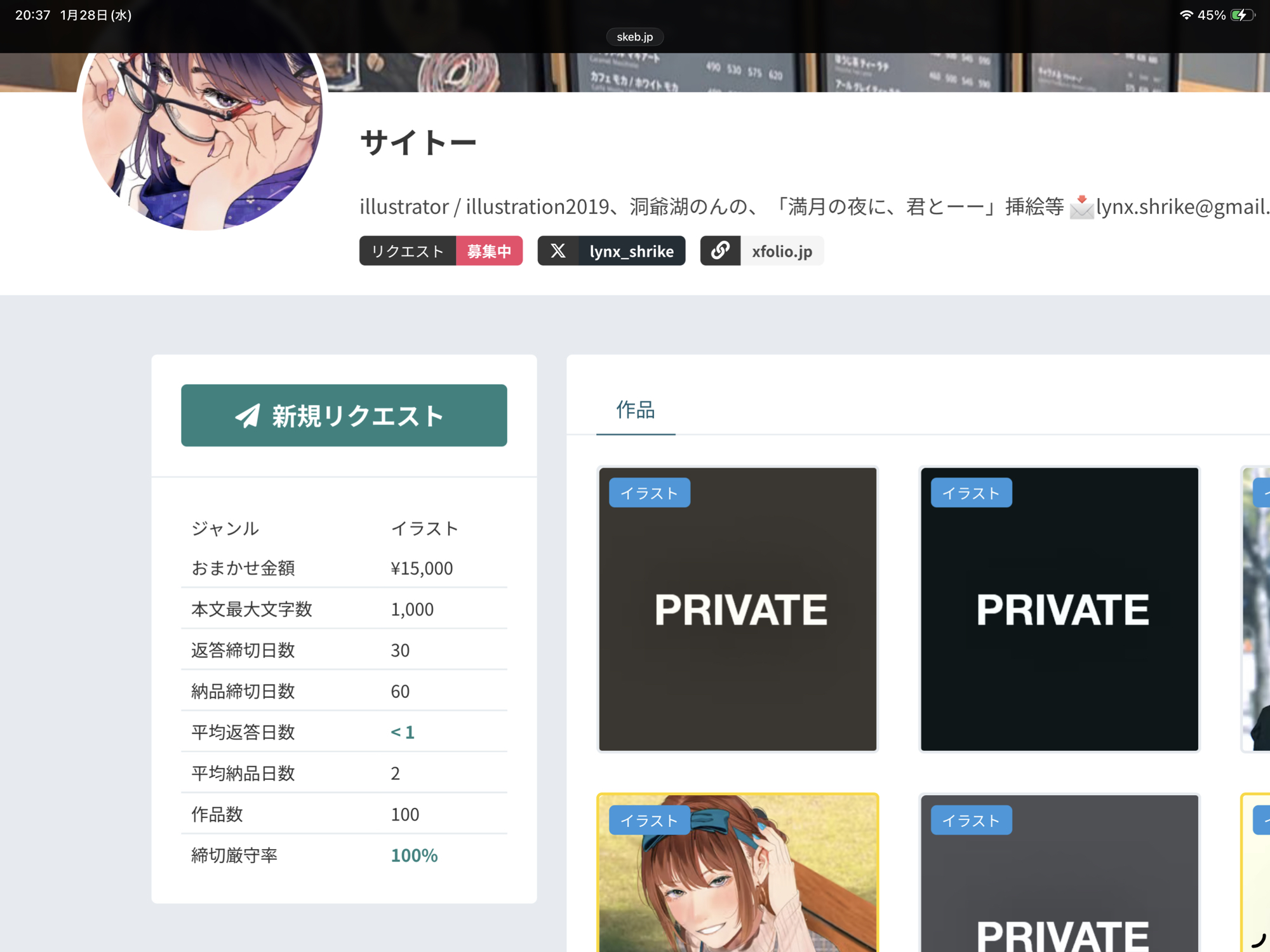Click イラスト badge on first PRIVATE thumbnail
This screenshot has height=952, width=1270.
tap(649, 493)
